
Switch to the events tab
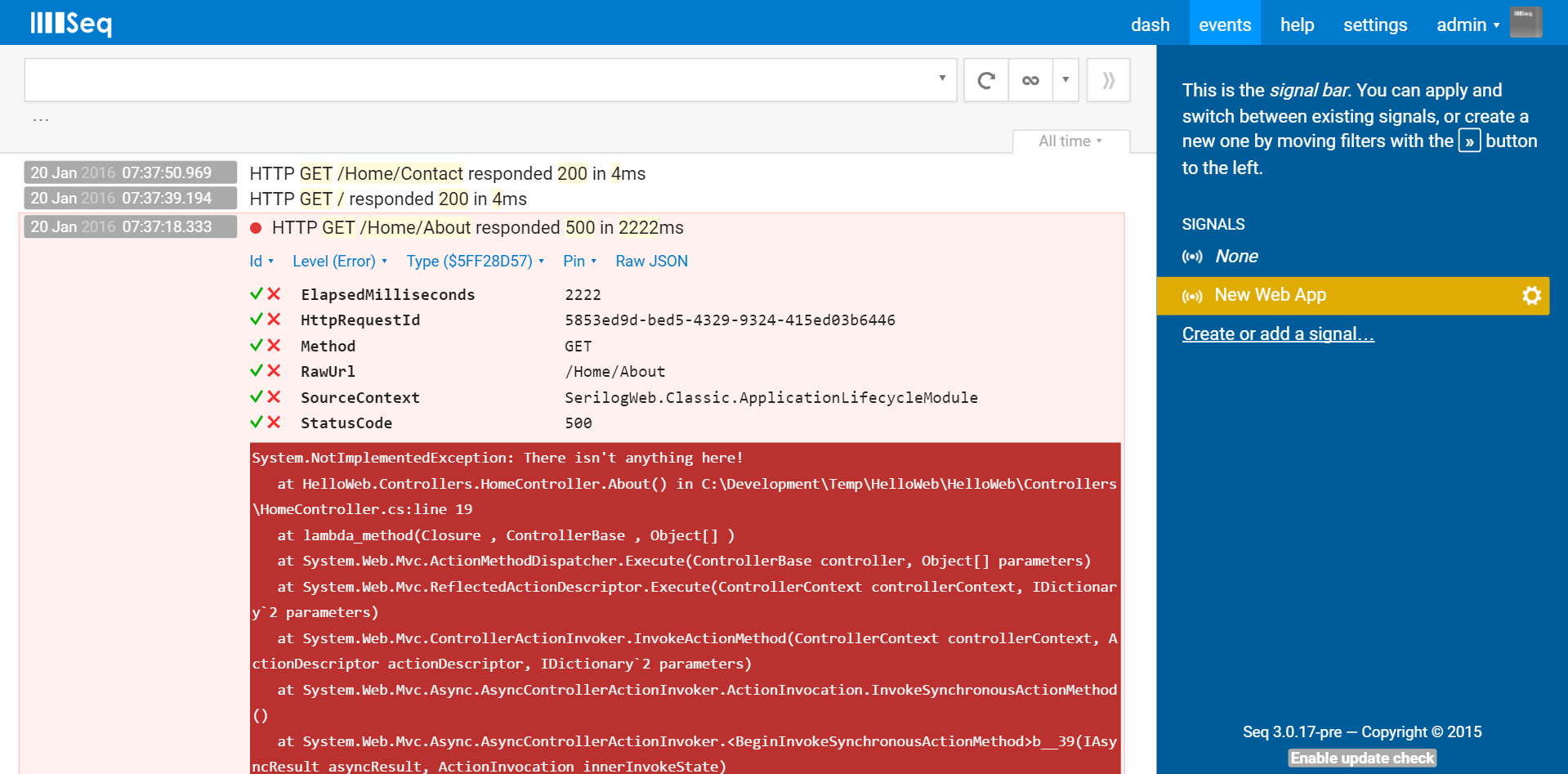pyautogui.click(x=1225, y=25)
